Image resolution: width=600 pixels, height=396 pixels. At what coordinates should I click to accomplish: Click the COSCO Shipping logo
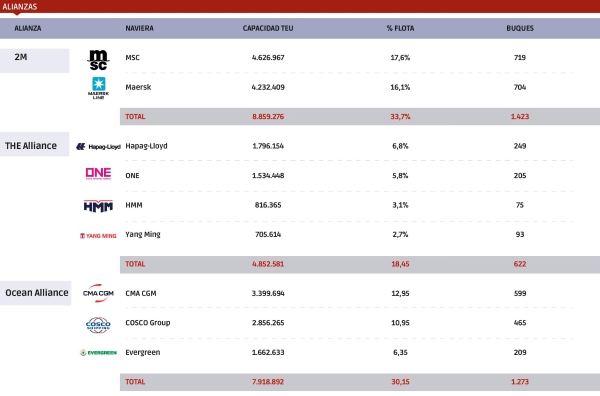(x=98, y=325)
